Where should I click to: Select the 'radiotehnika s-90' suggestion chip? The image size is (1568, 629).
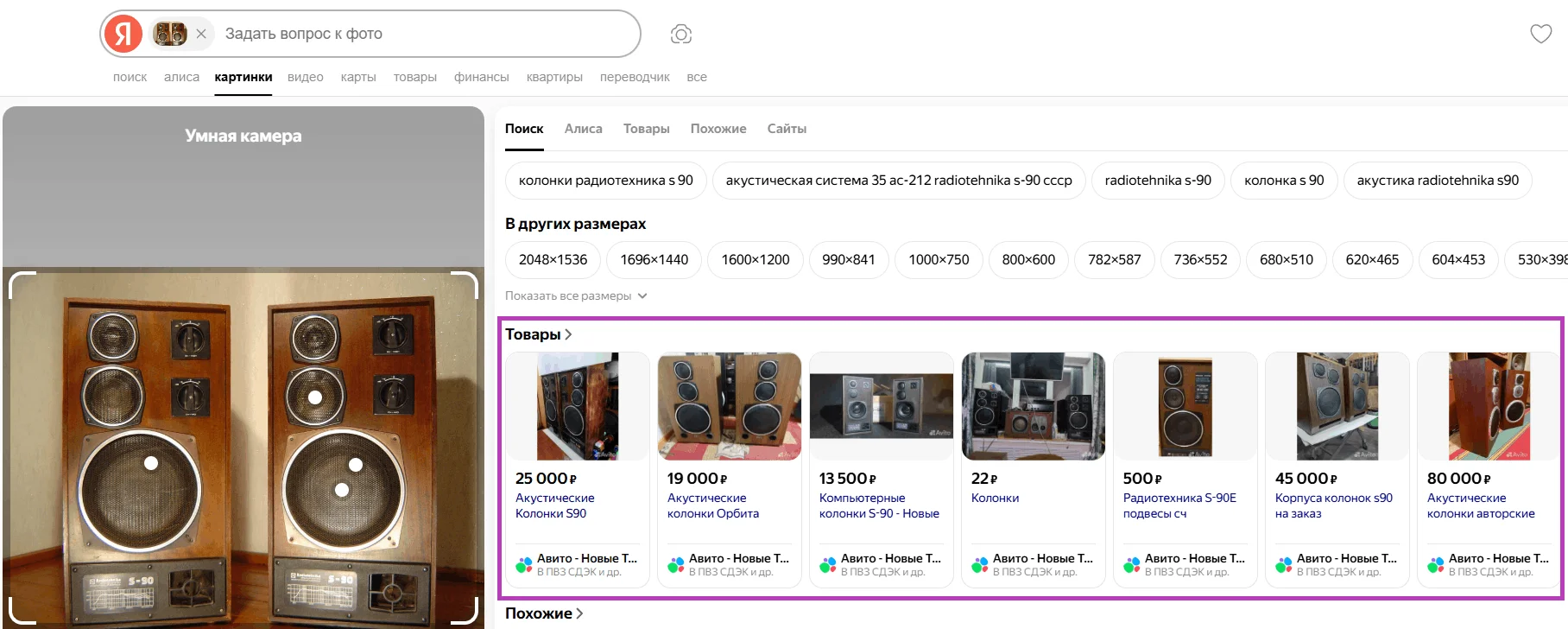coord(1158,181)
